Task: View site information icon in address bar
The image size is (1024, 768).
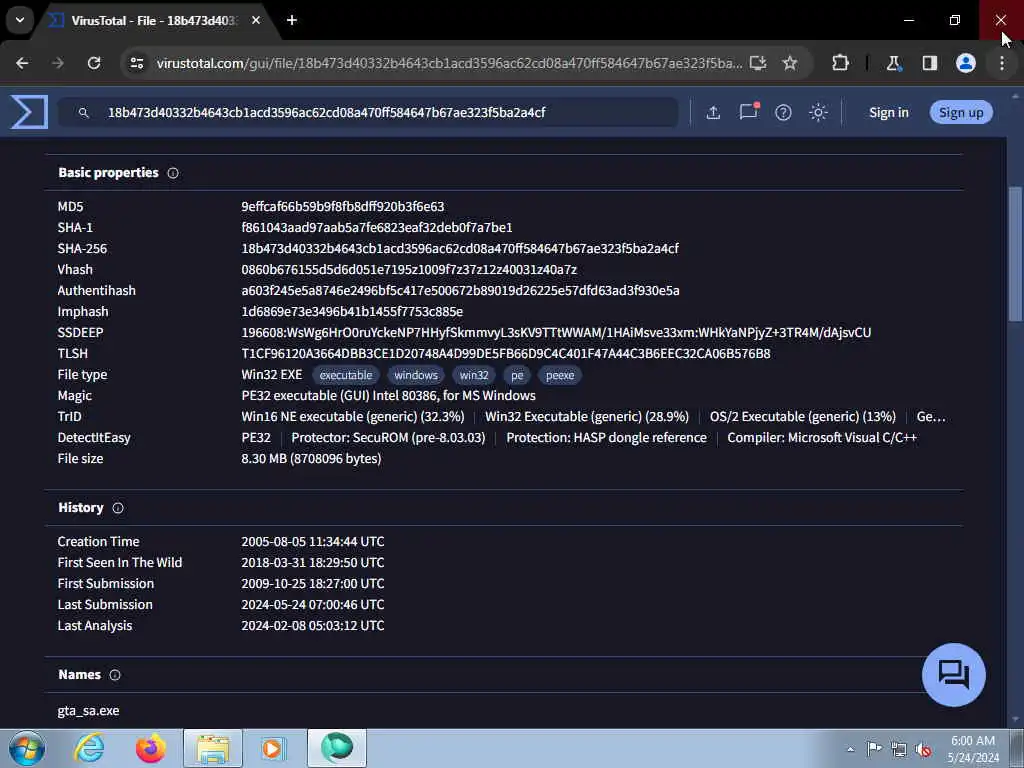Action: (137, 63)
